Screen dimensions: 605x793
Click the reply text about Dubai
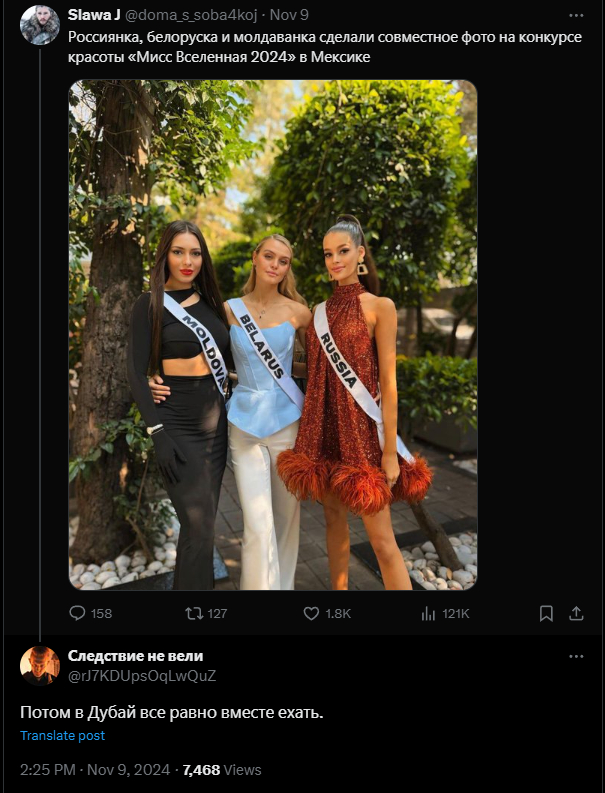tap(172, 713)
